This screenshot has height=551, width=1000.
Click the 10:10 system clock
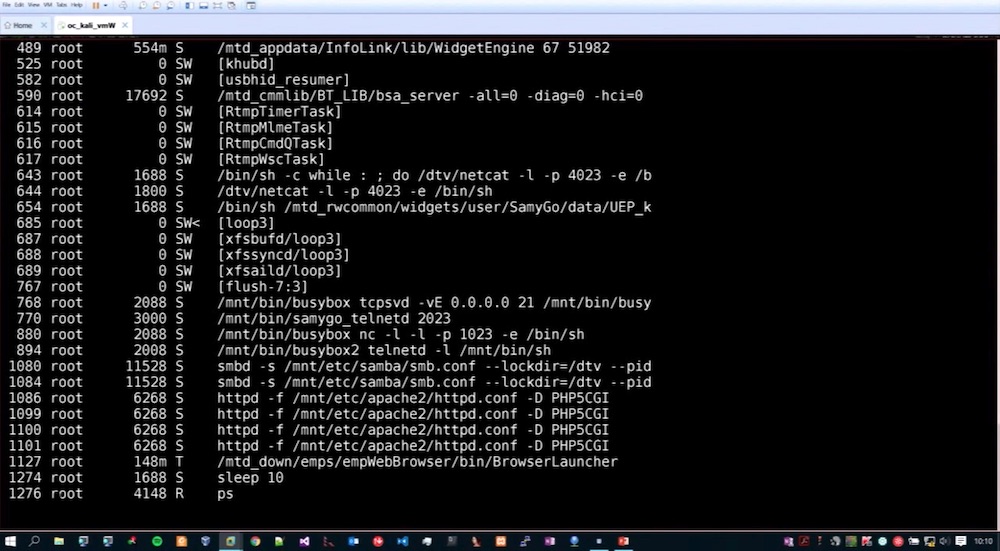click(x=982, y=541)
